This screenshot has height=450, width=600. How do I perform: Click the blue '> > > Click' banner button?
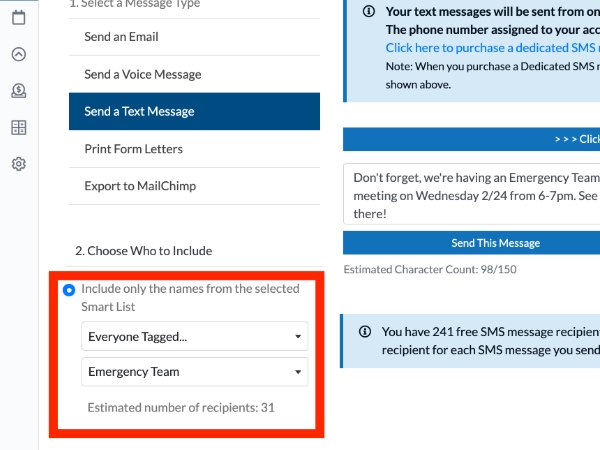(471, 139)
